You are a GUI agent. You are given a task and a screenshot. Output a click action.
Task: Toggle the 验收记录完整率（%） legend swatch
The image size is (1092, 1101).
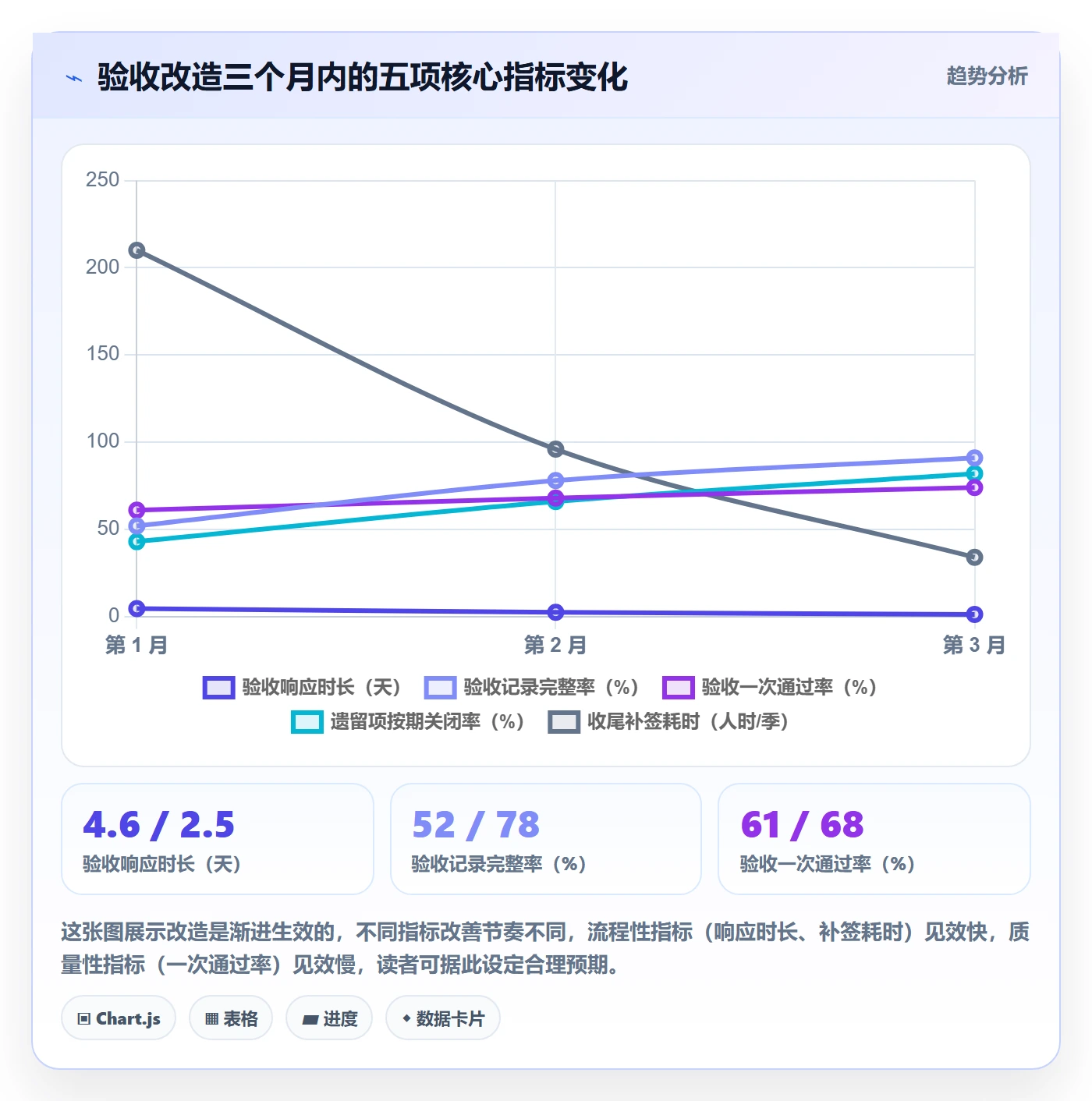(440, 688)
